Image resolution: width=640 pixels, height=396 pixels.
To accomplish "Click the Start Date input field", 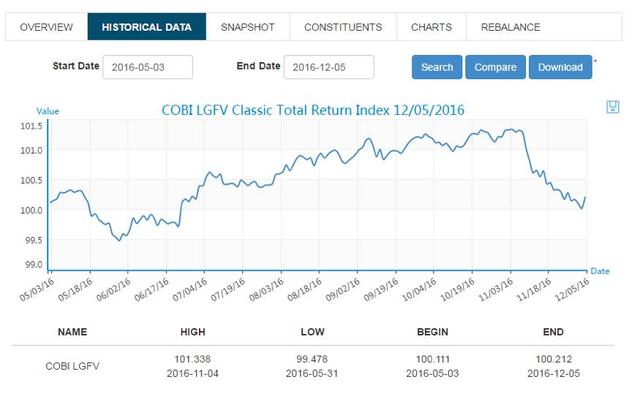I will [x=148, y=67].
